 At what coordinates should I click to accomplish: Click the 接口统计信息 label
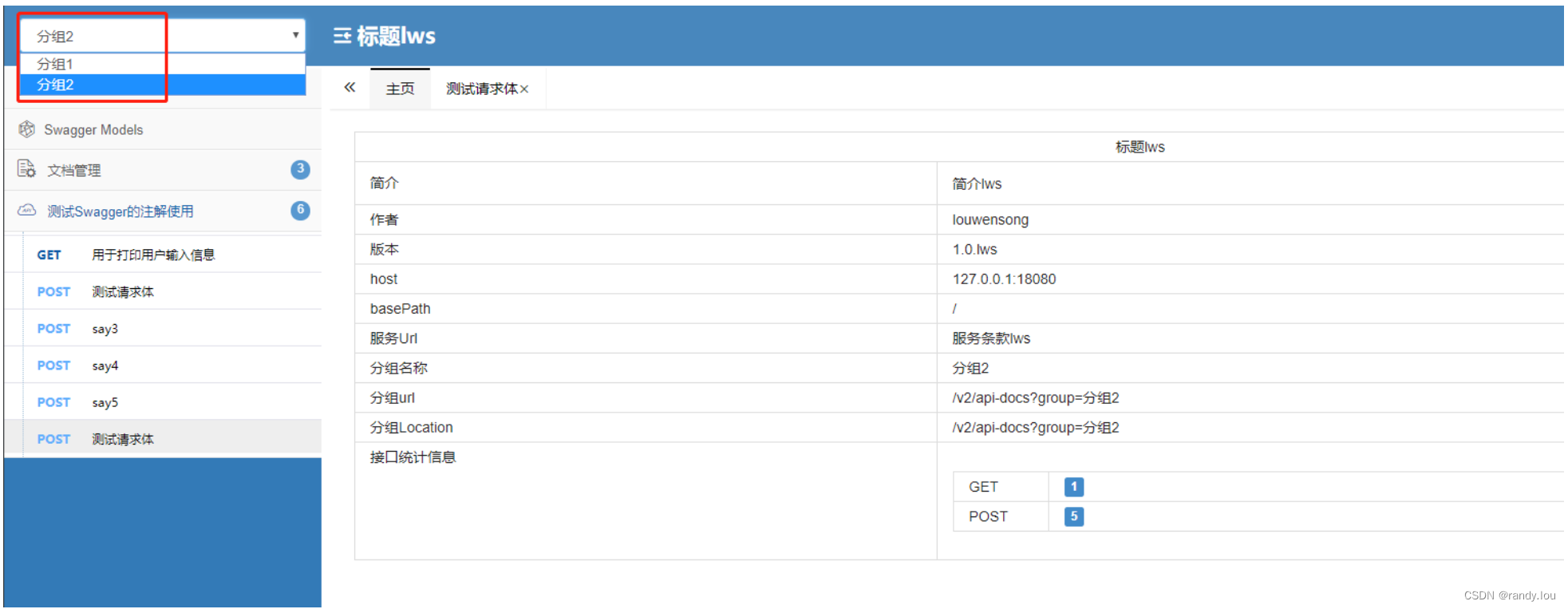click(x=413, y=457)
